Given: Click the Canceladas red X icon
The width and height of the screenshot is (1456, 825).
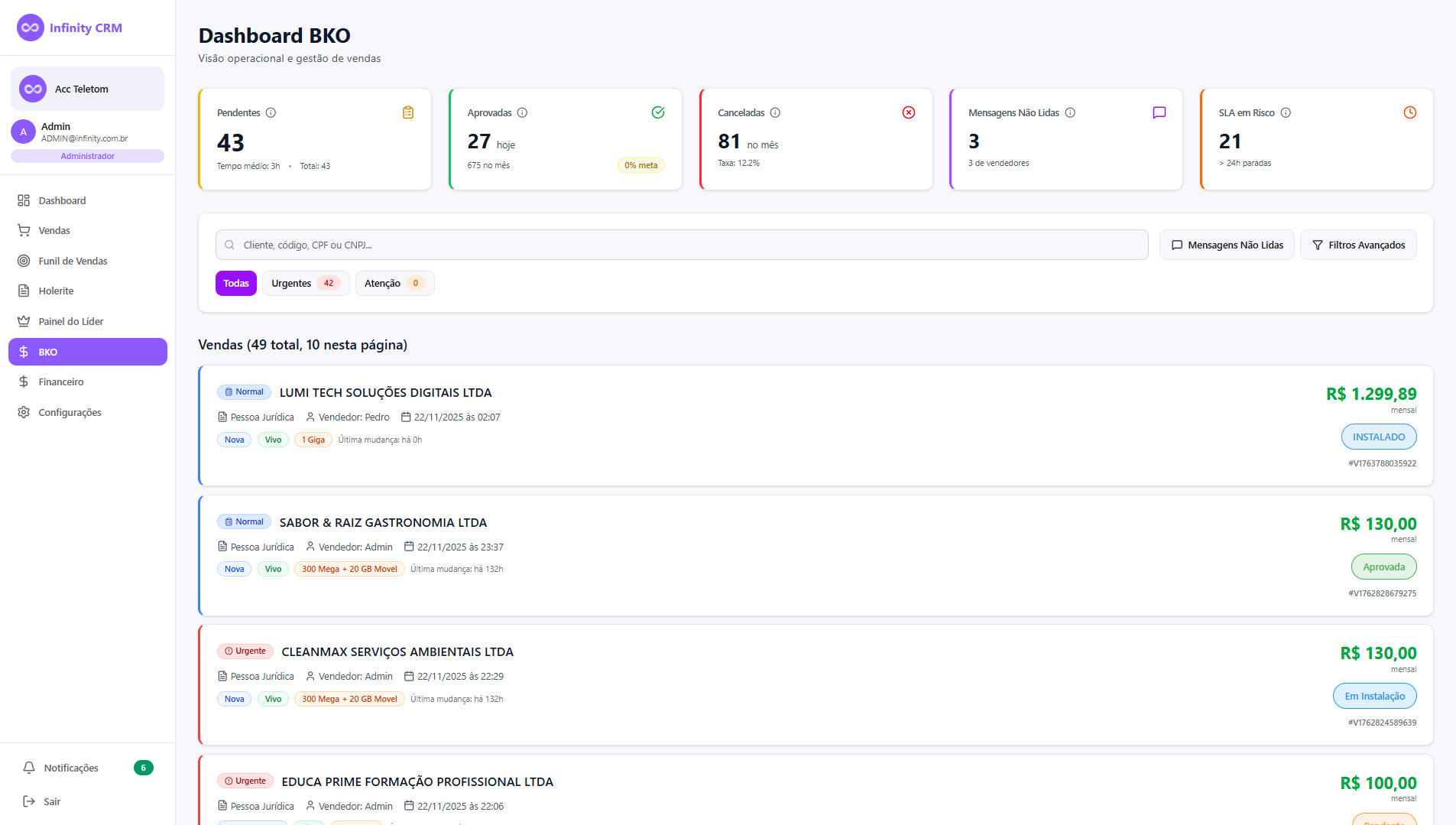Looking at the screenshot, I should pyautogui.click(x=909, y=113).
